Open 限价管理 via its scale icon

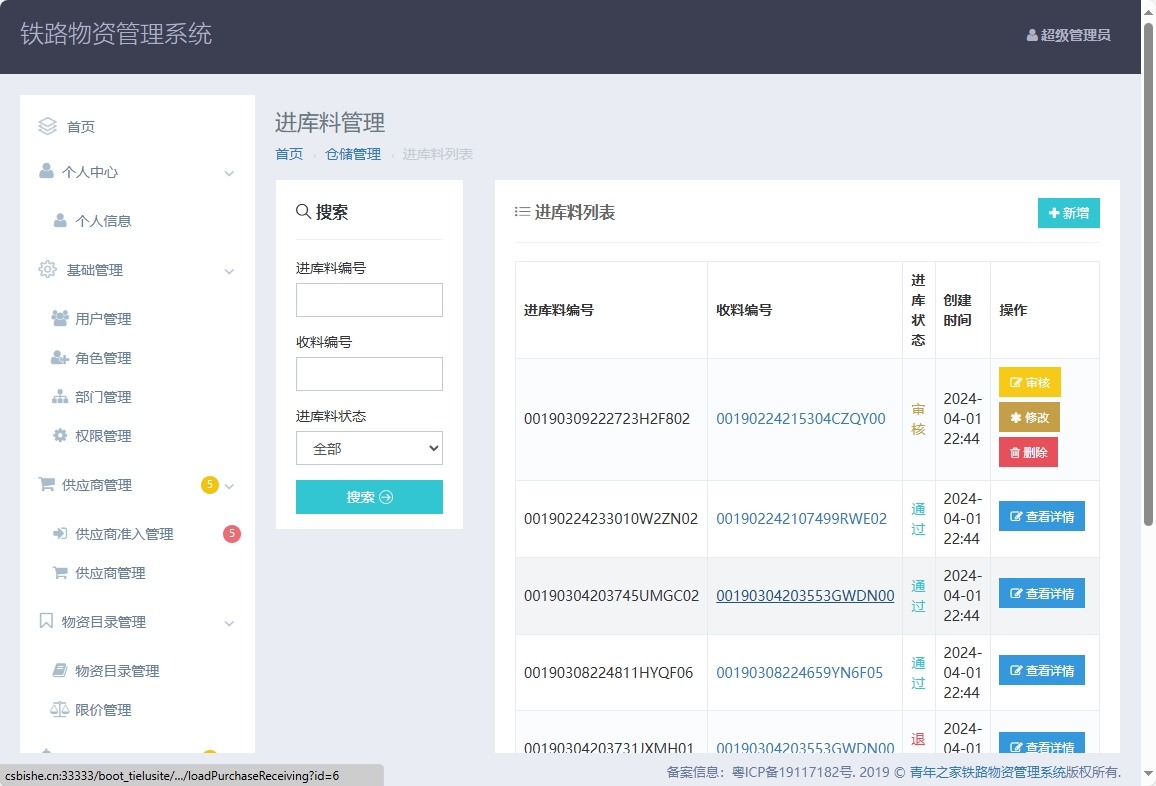click(x=61, y=710)
